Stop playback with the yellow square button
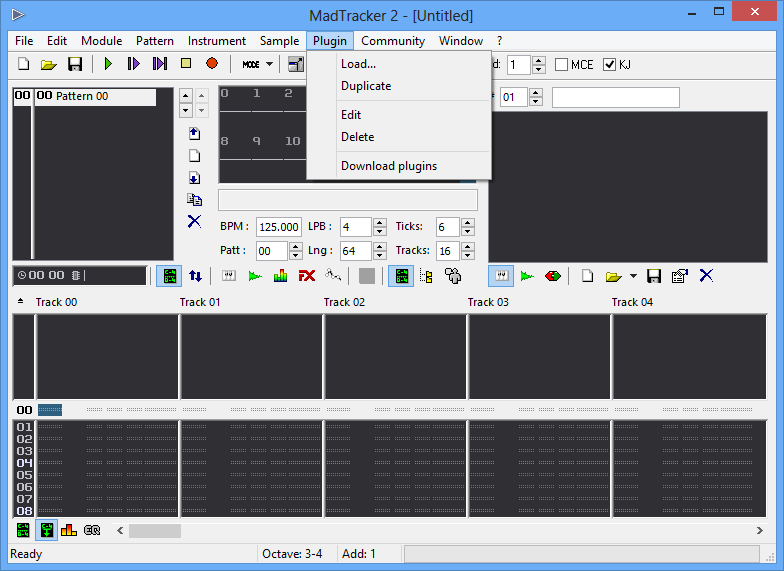Screen dimensions: 784x571 [186, 64]
